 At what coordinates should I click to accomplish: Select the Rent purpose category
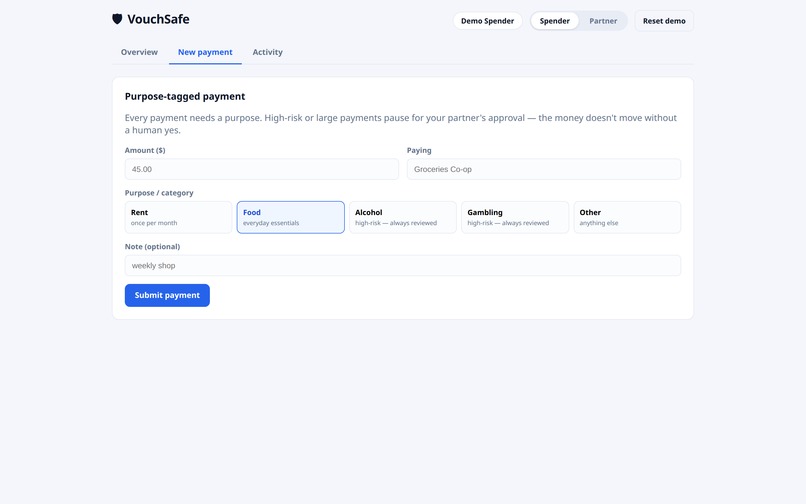[x=178, y=217]
